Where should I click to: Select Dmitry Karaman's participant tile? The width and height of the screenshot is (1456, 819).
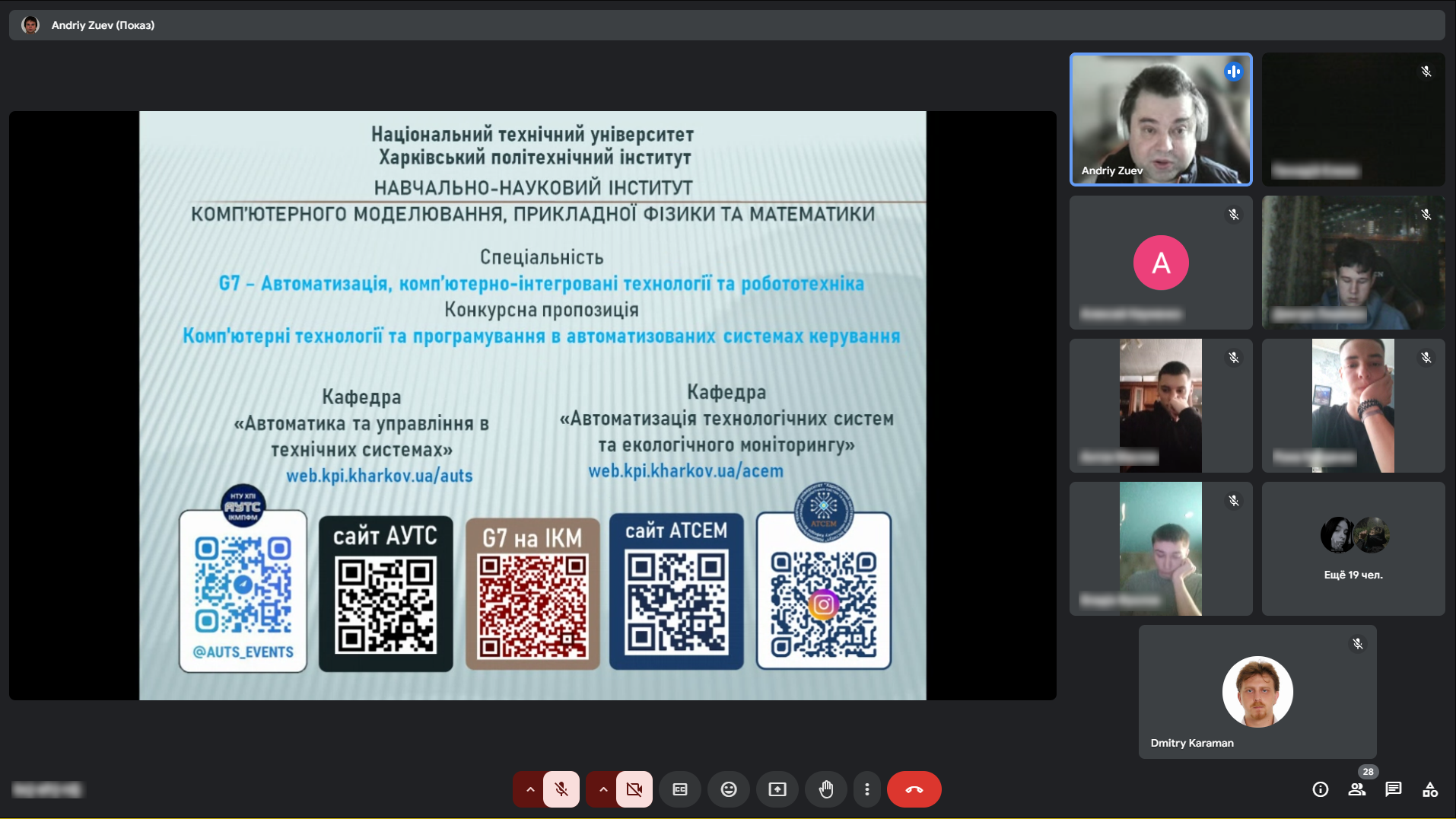pyautogui.click(x=1257, y=692)
